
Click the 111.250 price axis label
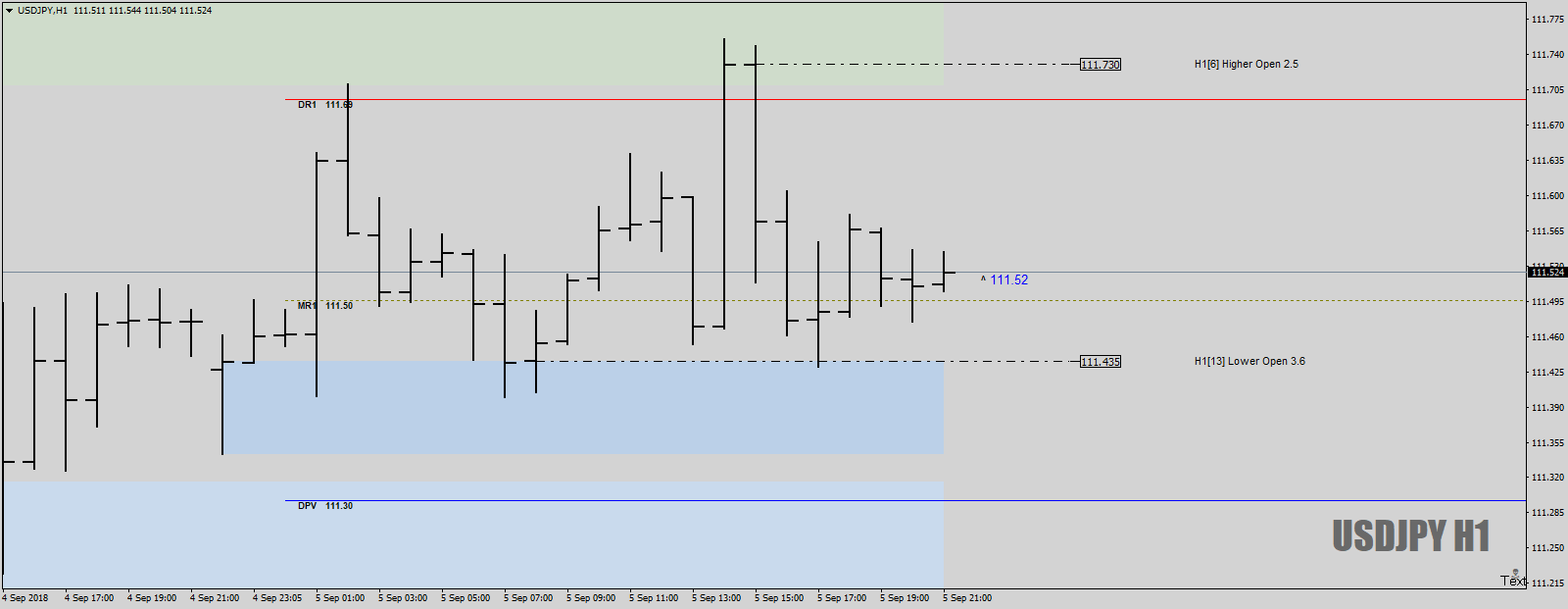[1547, 548]
